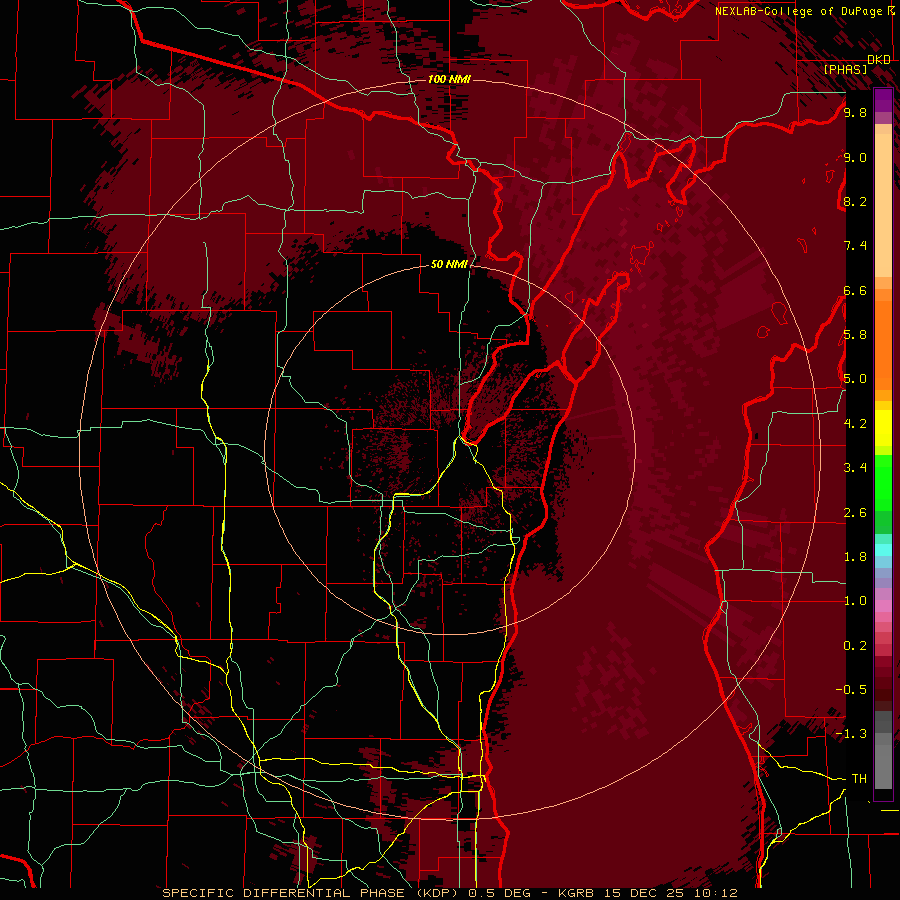Viewport: 900px width, 900px height.
Task: Click the bright green segment of color bar
Action: (883, 482)
